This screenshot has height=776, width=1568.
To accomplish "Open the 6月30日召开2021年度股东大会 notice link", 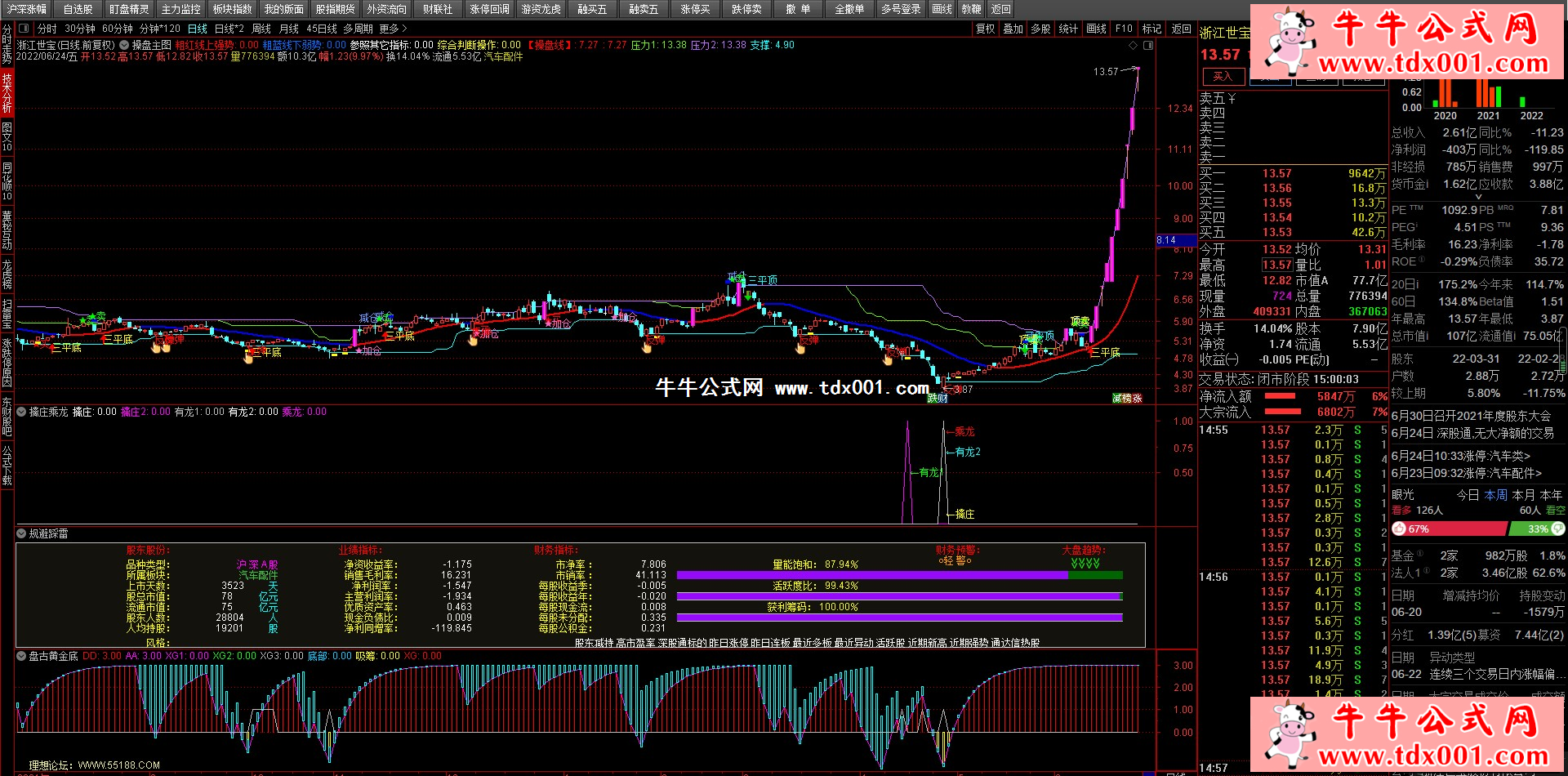I will [x=1472, y=416].
